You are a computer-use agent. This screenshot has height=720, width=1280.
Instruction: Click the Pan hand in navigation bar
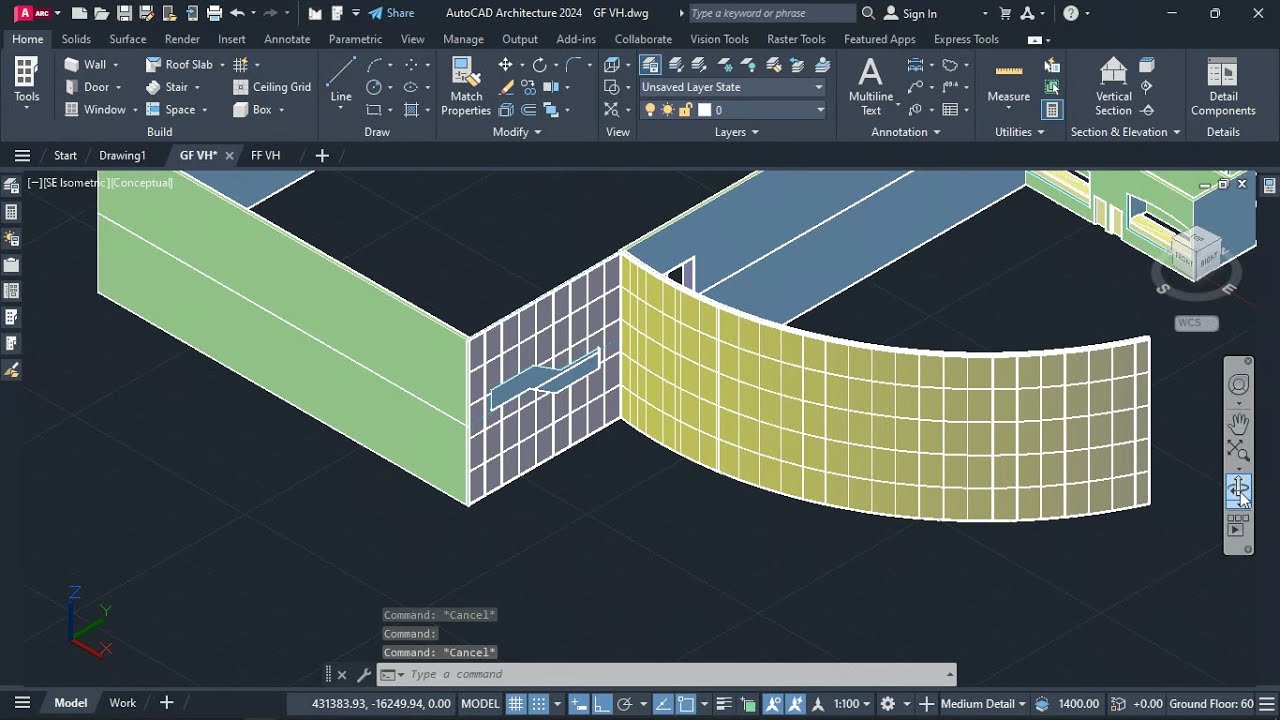[1239, 422]
